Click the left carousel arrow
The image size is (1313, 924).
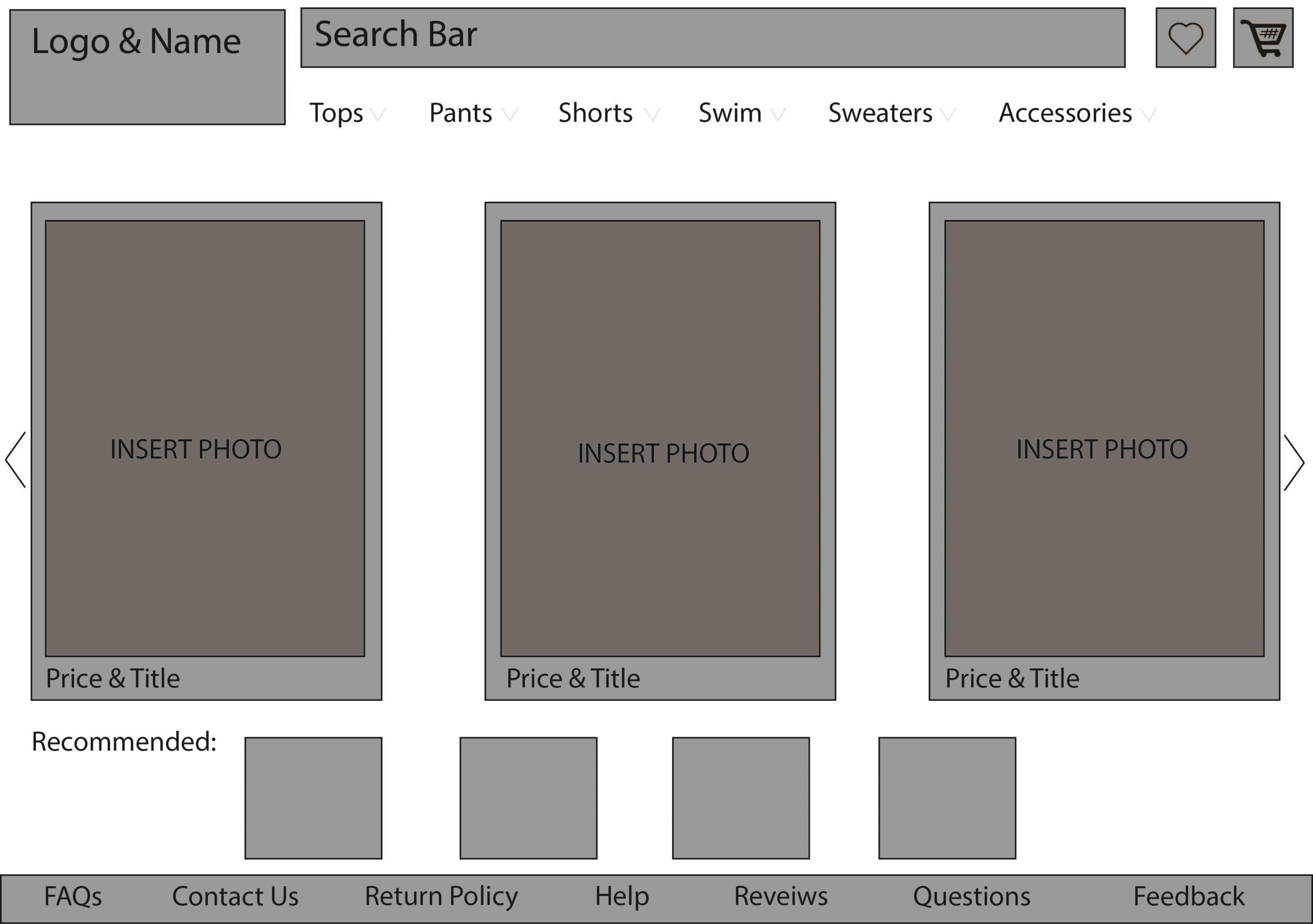15,460
